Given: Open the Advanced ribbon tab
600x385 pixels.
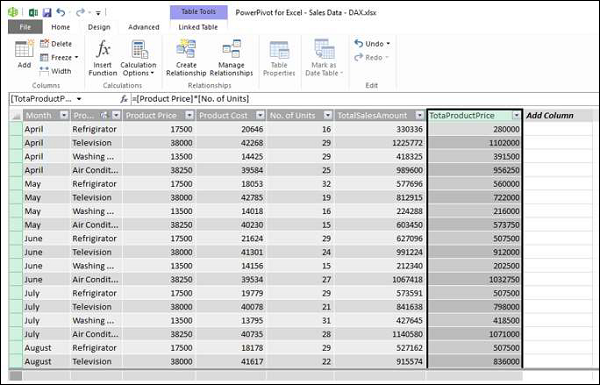Looking at the screenshot, I should pos(143,27).
